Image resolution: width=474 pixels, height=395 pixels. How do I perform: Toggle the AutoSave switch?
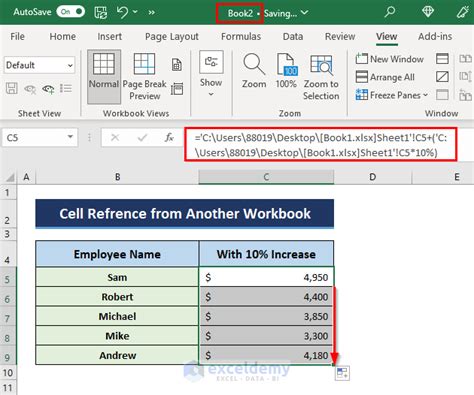coord(70,12)
